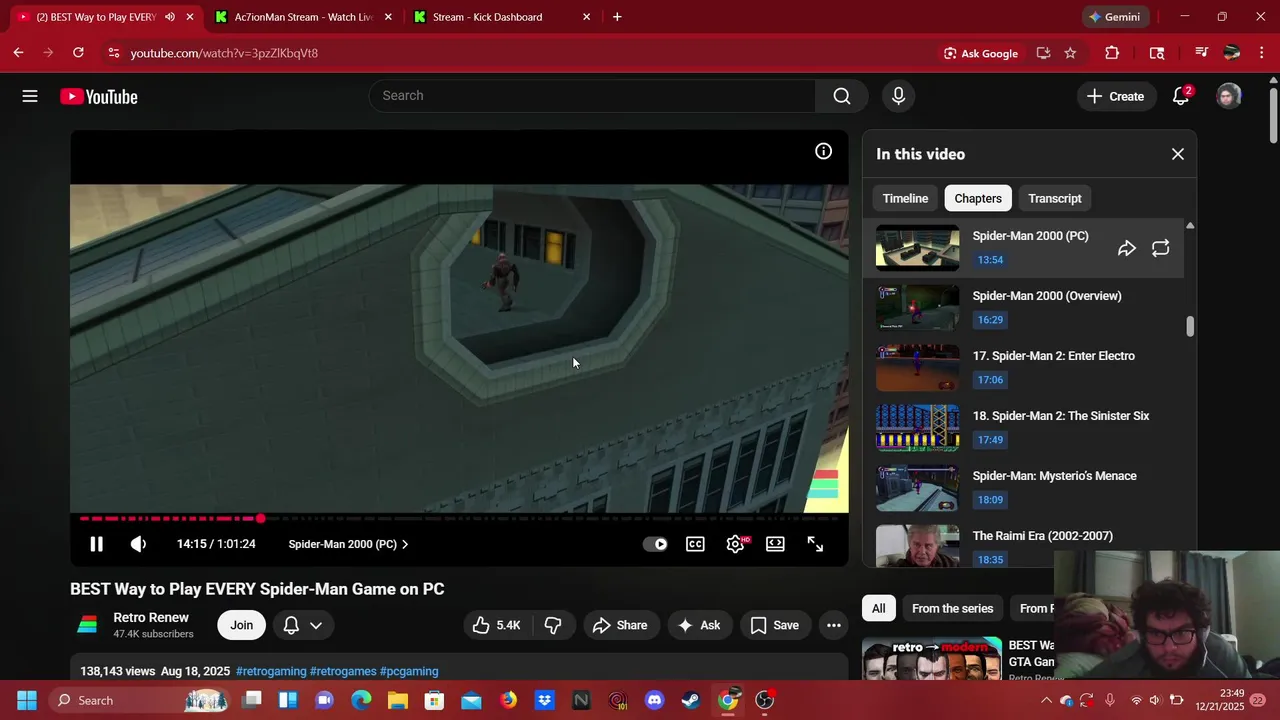This screenshot has height=720, width=1280.
Task: Open the YouTube guide hamburger menu
Action: tap(30, 96)
